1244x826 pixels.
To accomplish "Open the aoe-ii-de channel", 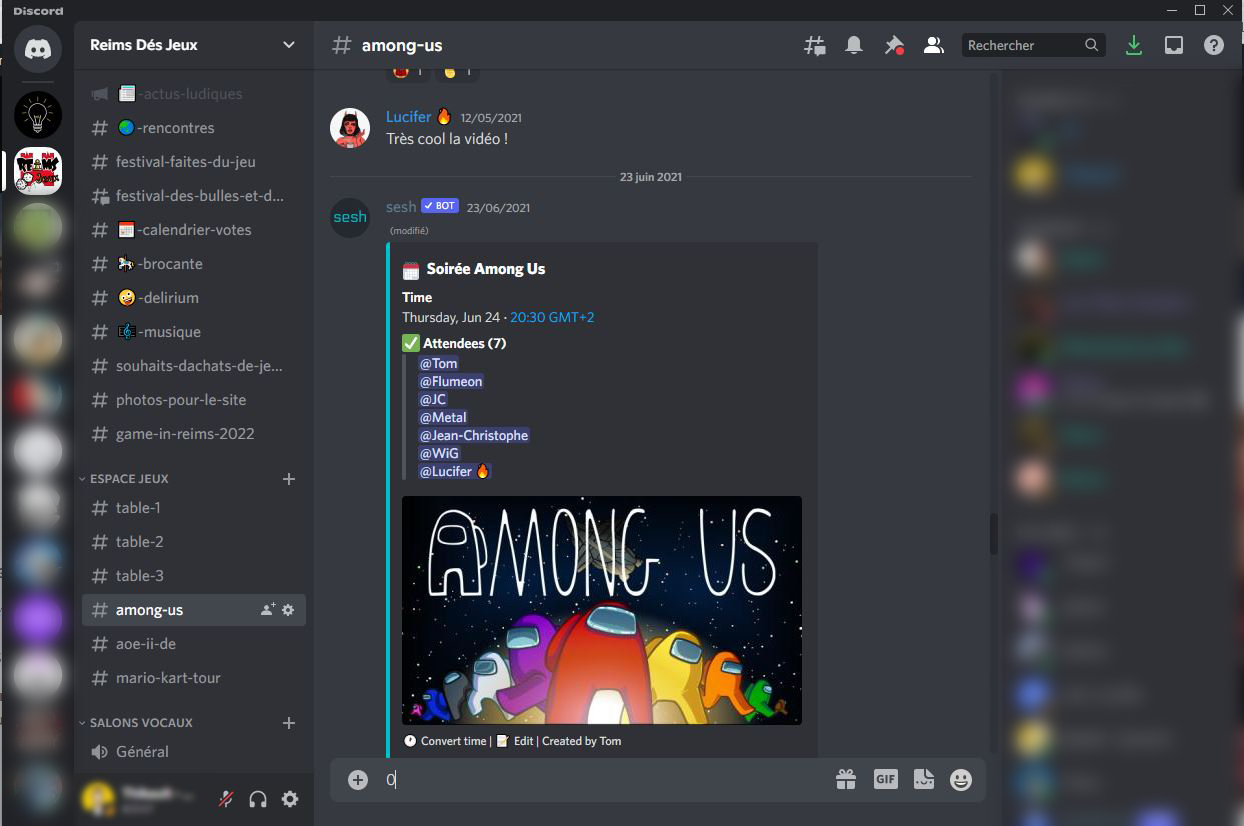I will pyautogui.click(x=194, y=644).
